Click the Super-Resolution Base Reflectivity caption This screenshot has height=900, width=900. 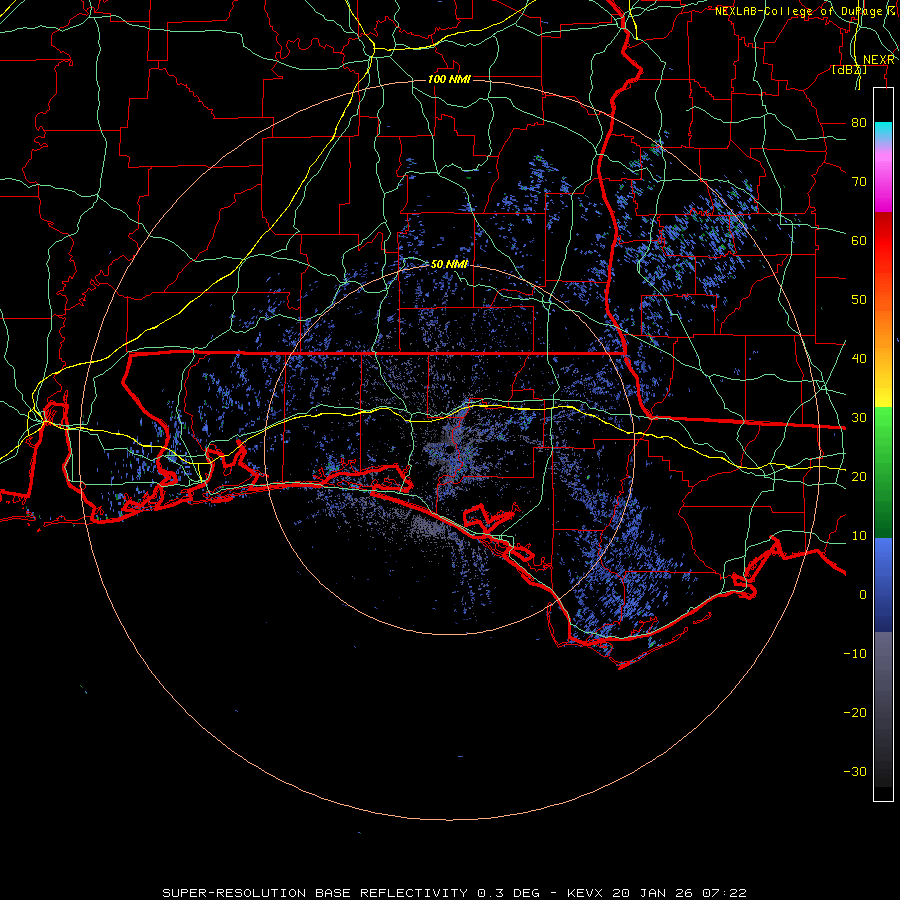tap(455, 893)
